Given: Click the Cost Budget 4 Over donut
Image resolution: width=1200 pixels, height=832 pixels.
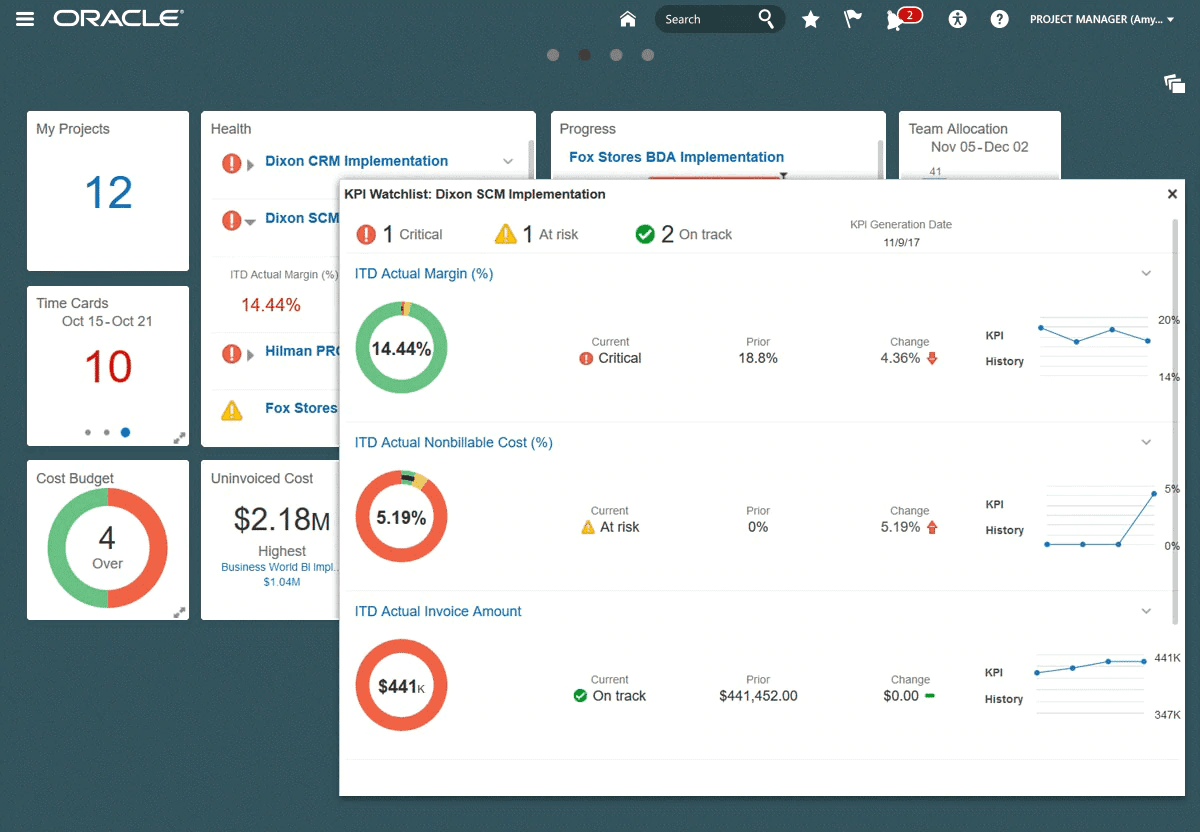Looking at the screenshot, I should [107, 548].
